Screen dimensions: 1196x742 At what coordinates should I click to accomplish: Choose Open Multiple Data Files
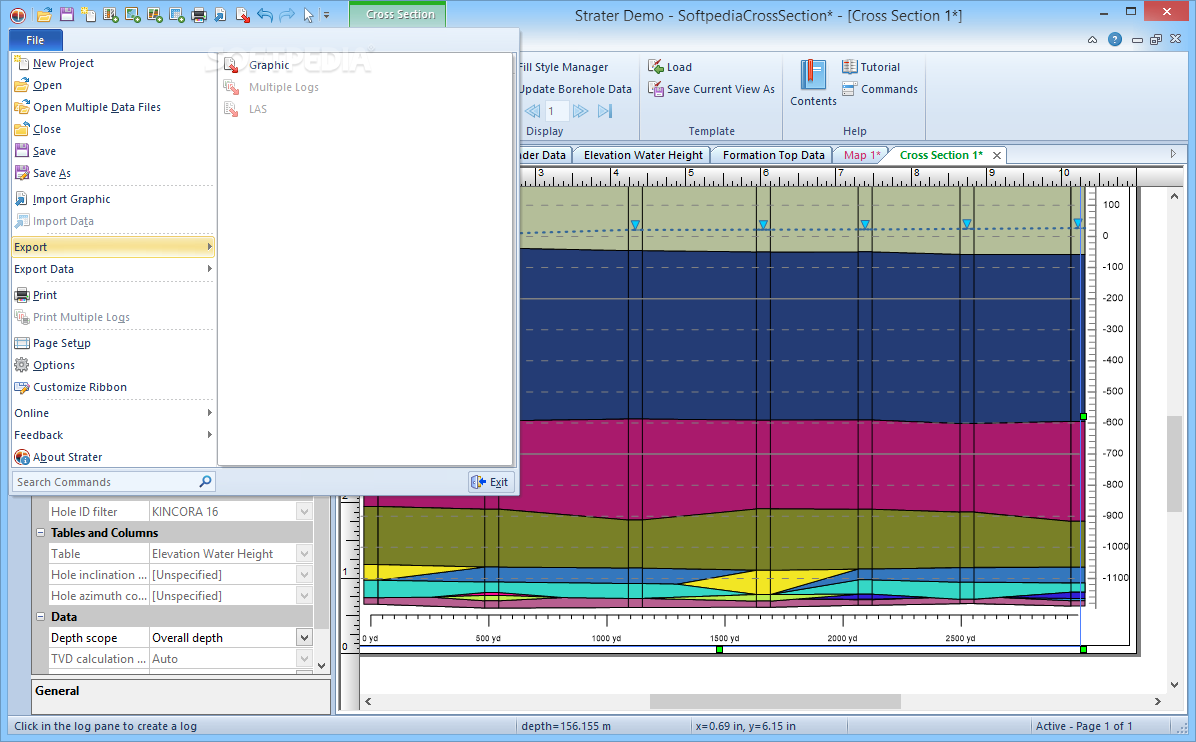113,108
